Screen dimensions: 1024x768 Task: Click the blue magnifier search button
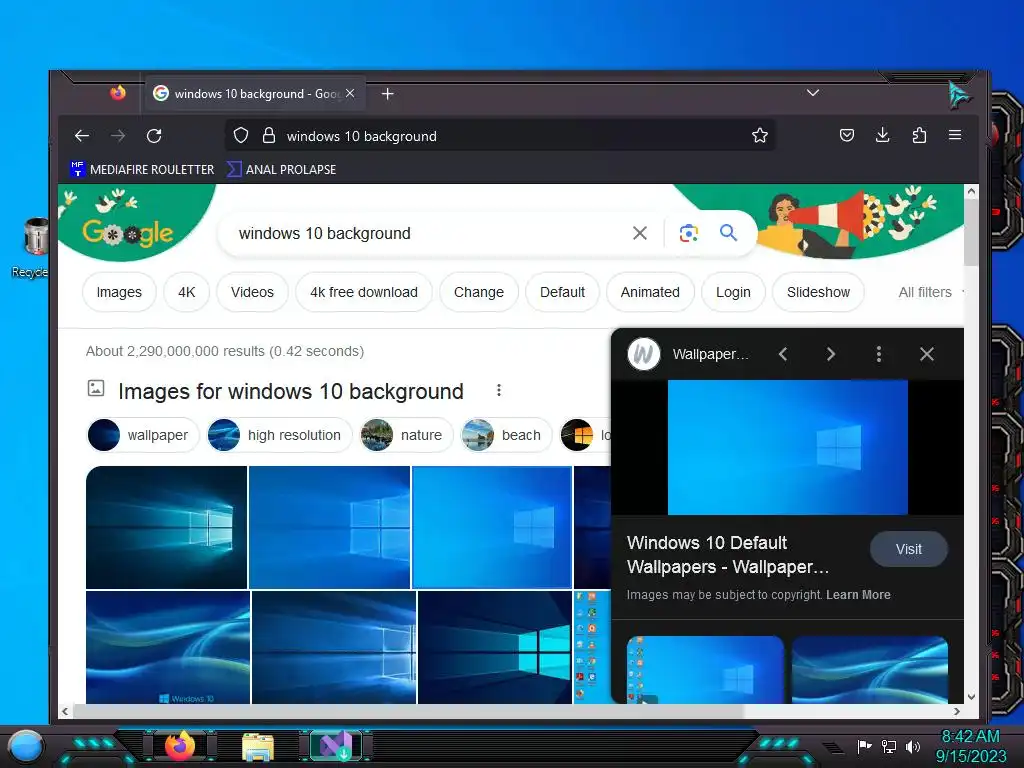[729, 232]
